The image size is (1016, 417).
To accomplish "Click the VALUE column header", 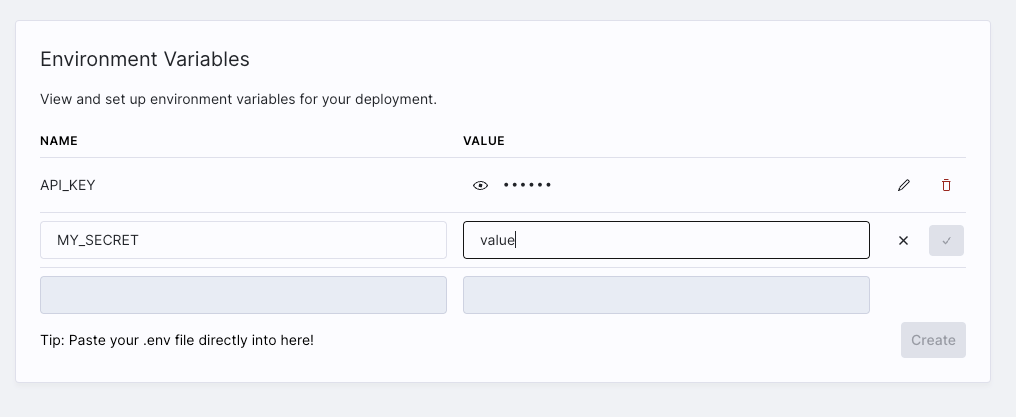I will (x=483, y=141).
